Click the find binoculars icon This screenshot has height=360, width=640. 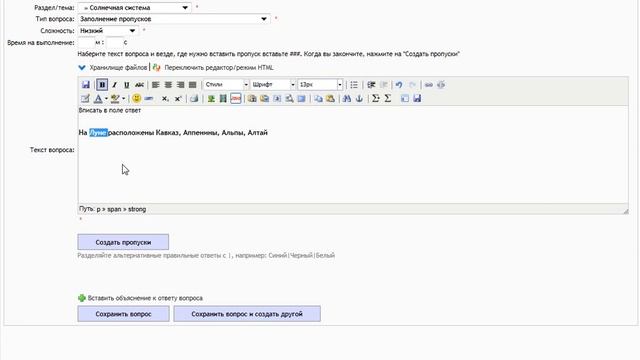coord(347,98)
